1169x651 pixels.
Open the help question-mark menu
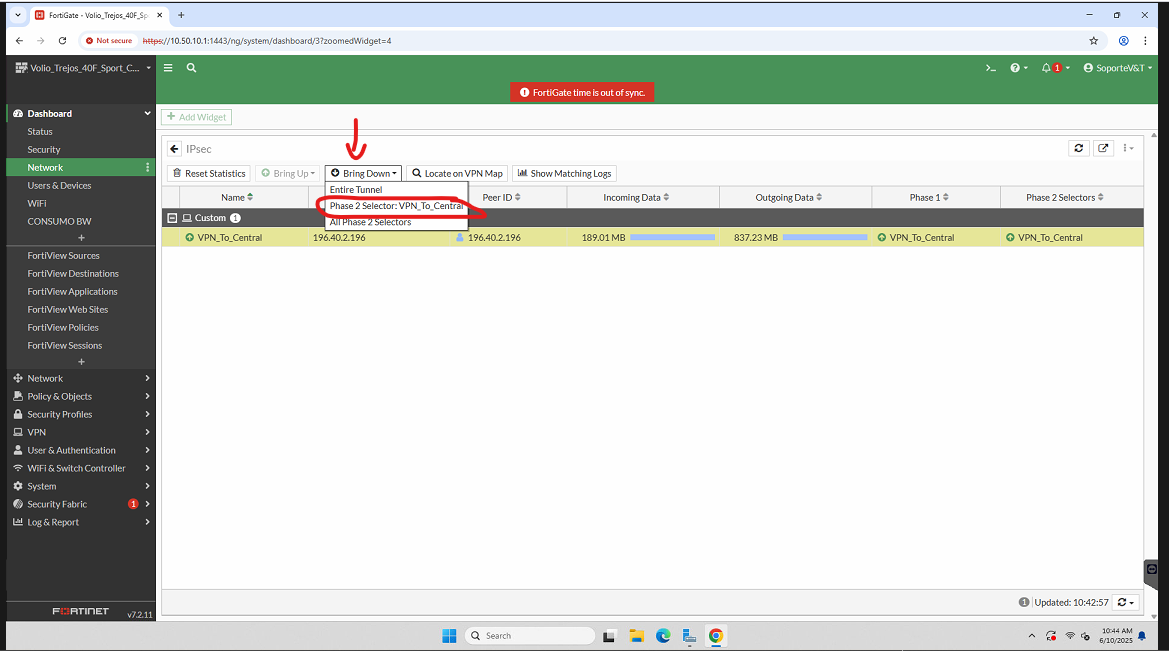(1018, 68)
